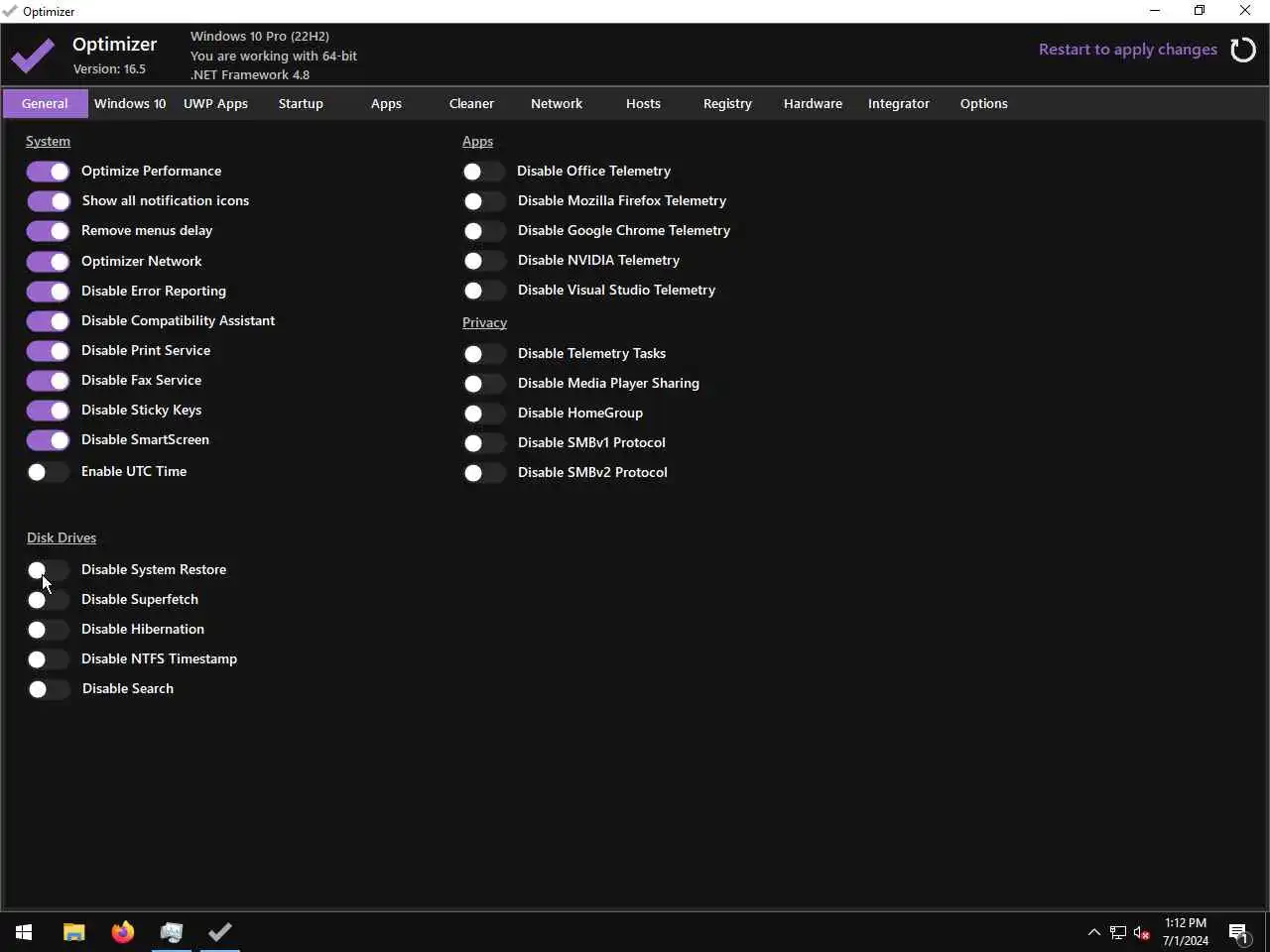Viewport: 1270px width, 952px height.
Task: Click the muted volume tray icon
Action: pyautogui.click(x=1142, y=932)
